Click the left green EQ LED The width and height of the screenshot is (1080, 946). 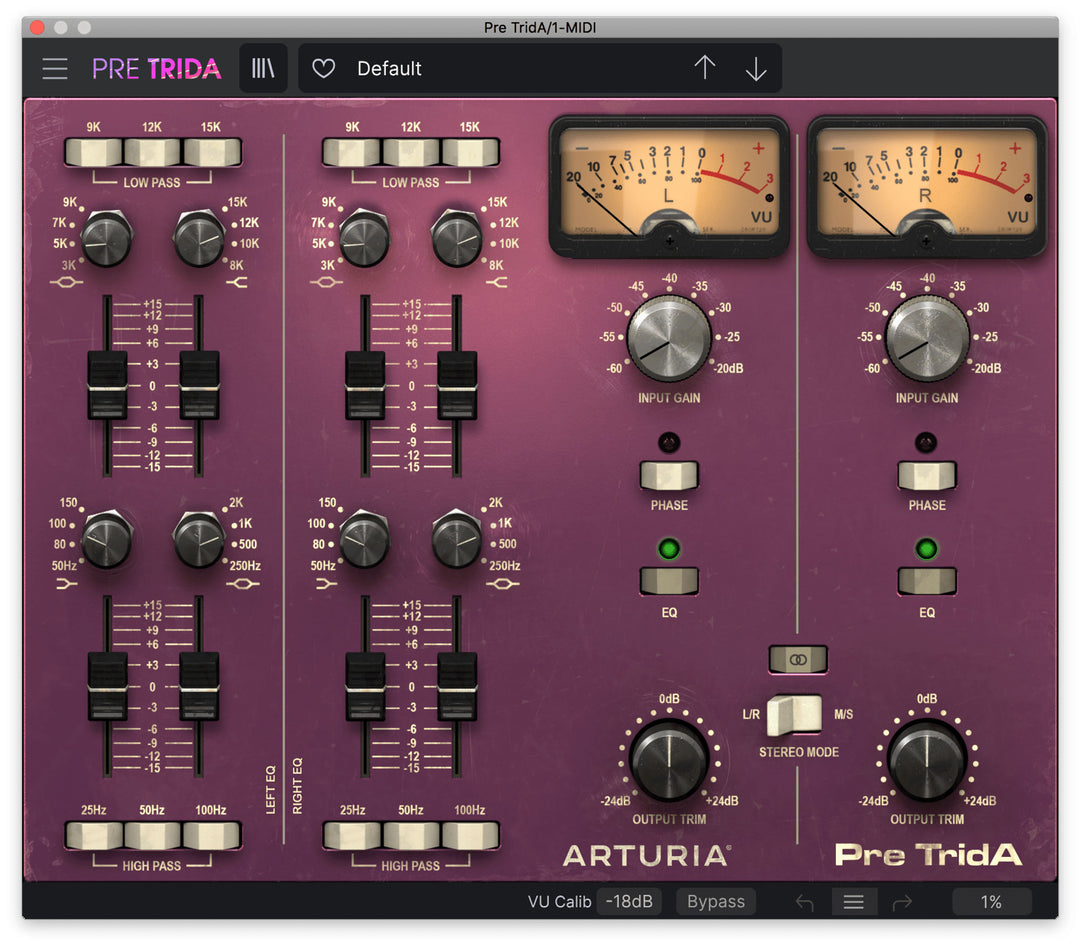coord(669,548)
